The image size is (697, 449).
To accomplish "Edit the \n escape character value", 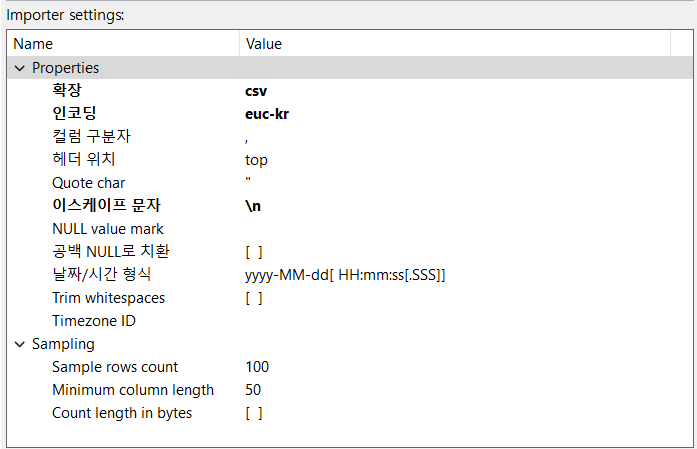I will pos(253,206).
